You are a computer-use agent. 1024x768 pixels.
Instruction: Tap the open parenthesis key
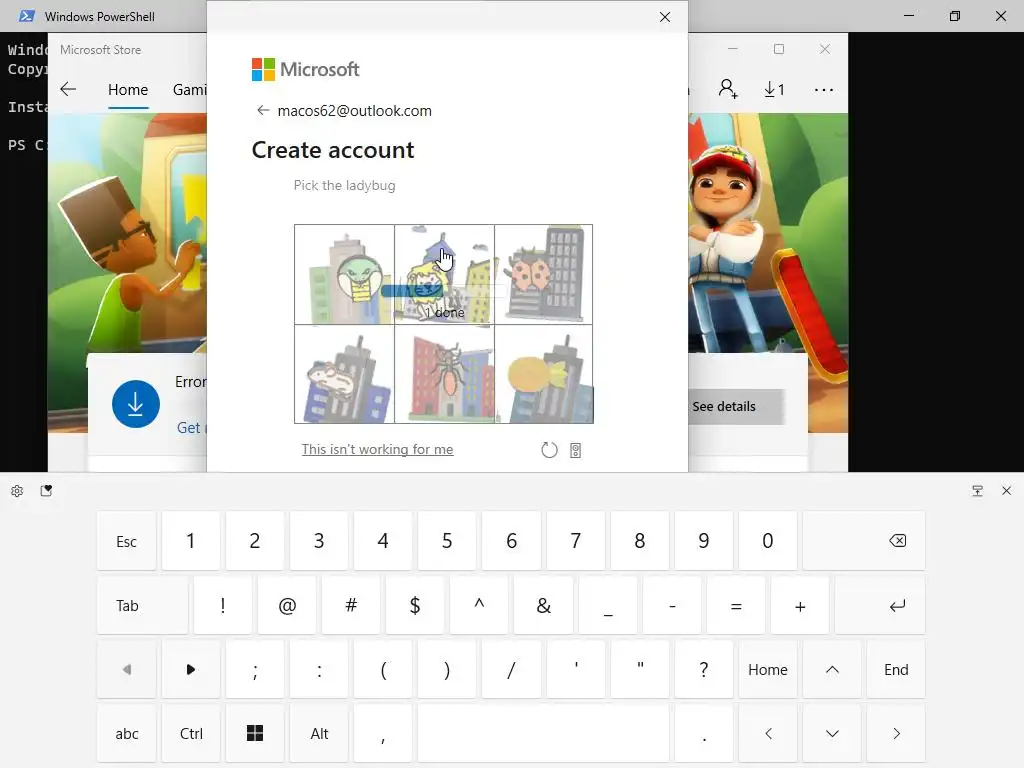(x=383, y=669)
